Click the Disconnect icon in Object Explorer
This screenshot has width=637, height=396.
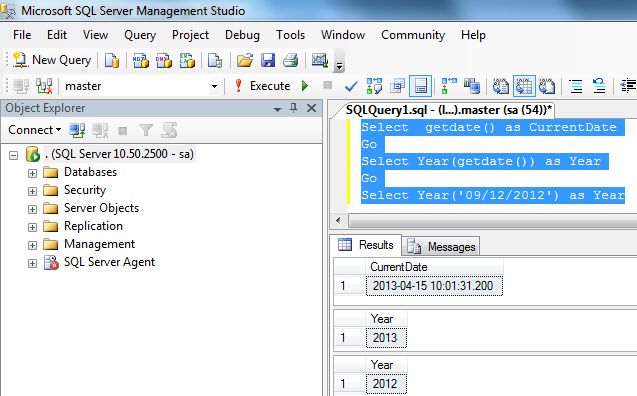(100, 130)
